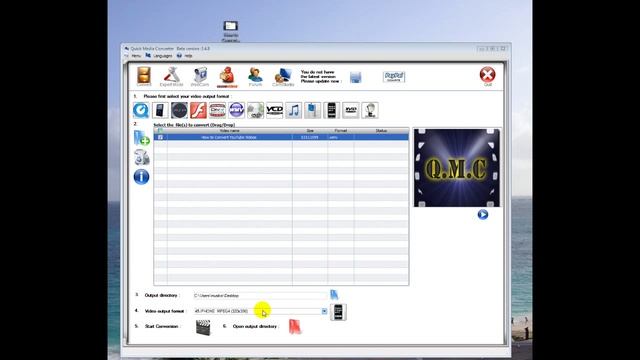Click the blue info icon

click(x=141, y=177)
